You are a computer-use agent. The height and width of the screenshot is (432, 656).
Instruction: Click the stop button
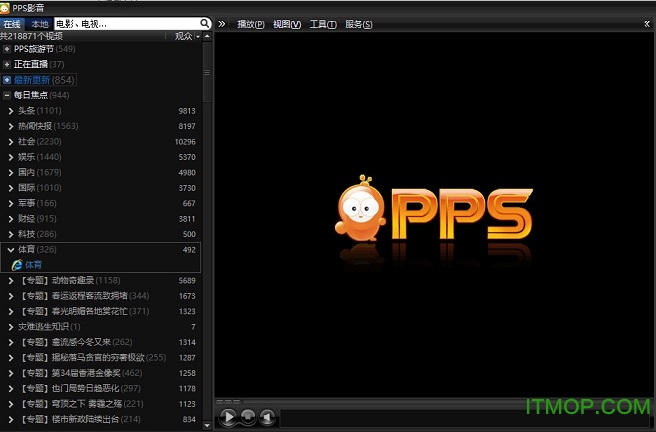click(x=248, y=416)
